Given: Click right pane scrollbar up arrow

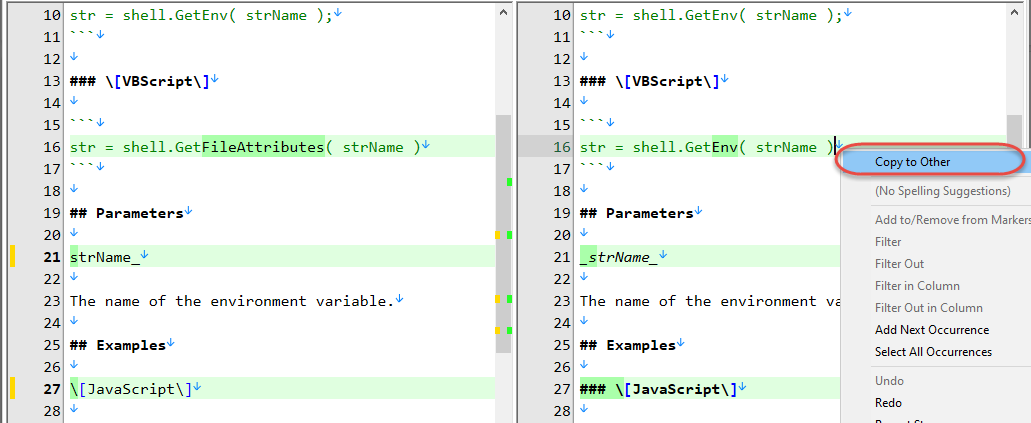Looking at the screenshot, I should [1014, 12].
